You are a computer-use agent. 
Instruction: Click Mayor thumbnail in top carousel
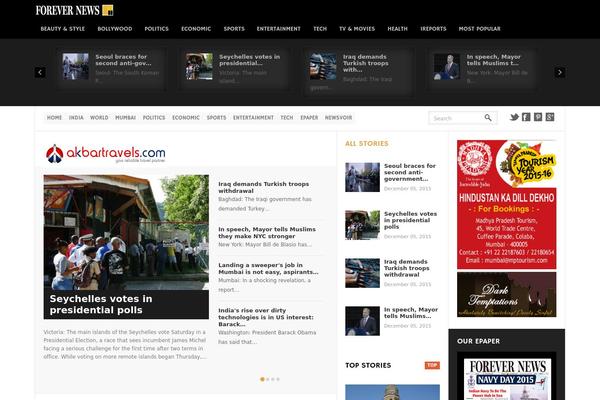pyautogui.click(x=447, y=66)
